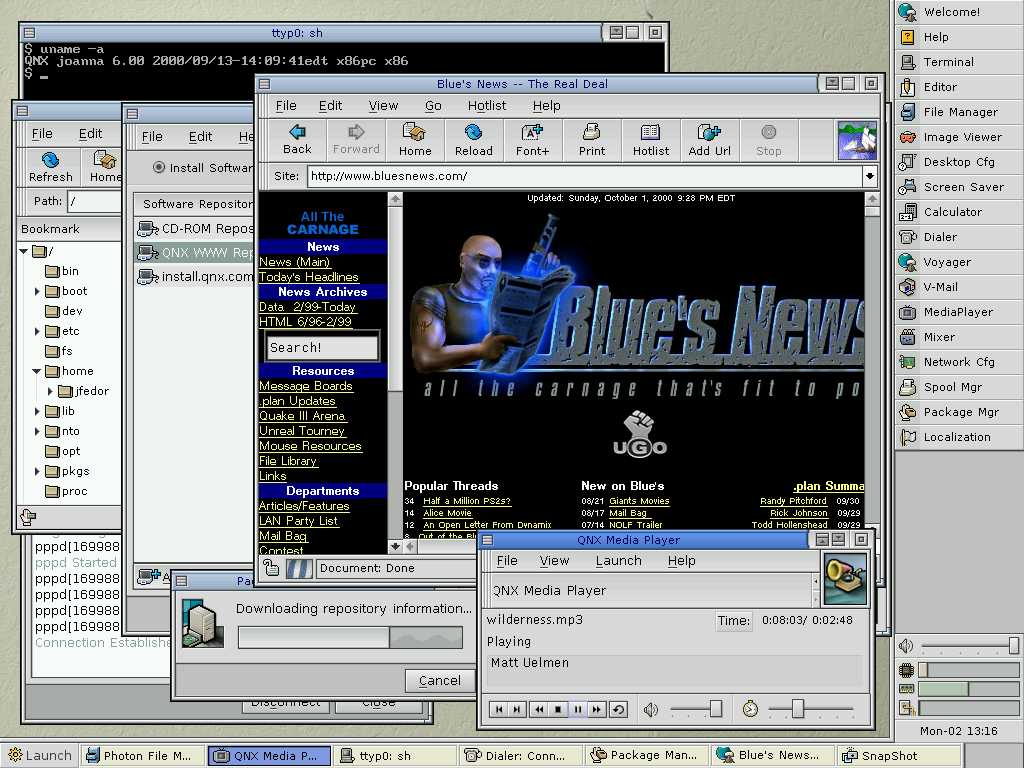
Task: Open the Media Player File menu
Action: point(507,561)
